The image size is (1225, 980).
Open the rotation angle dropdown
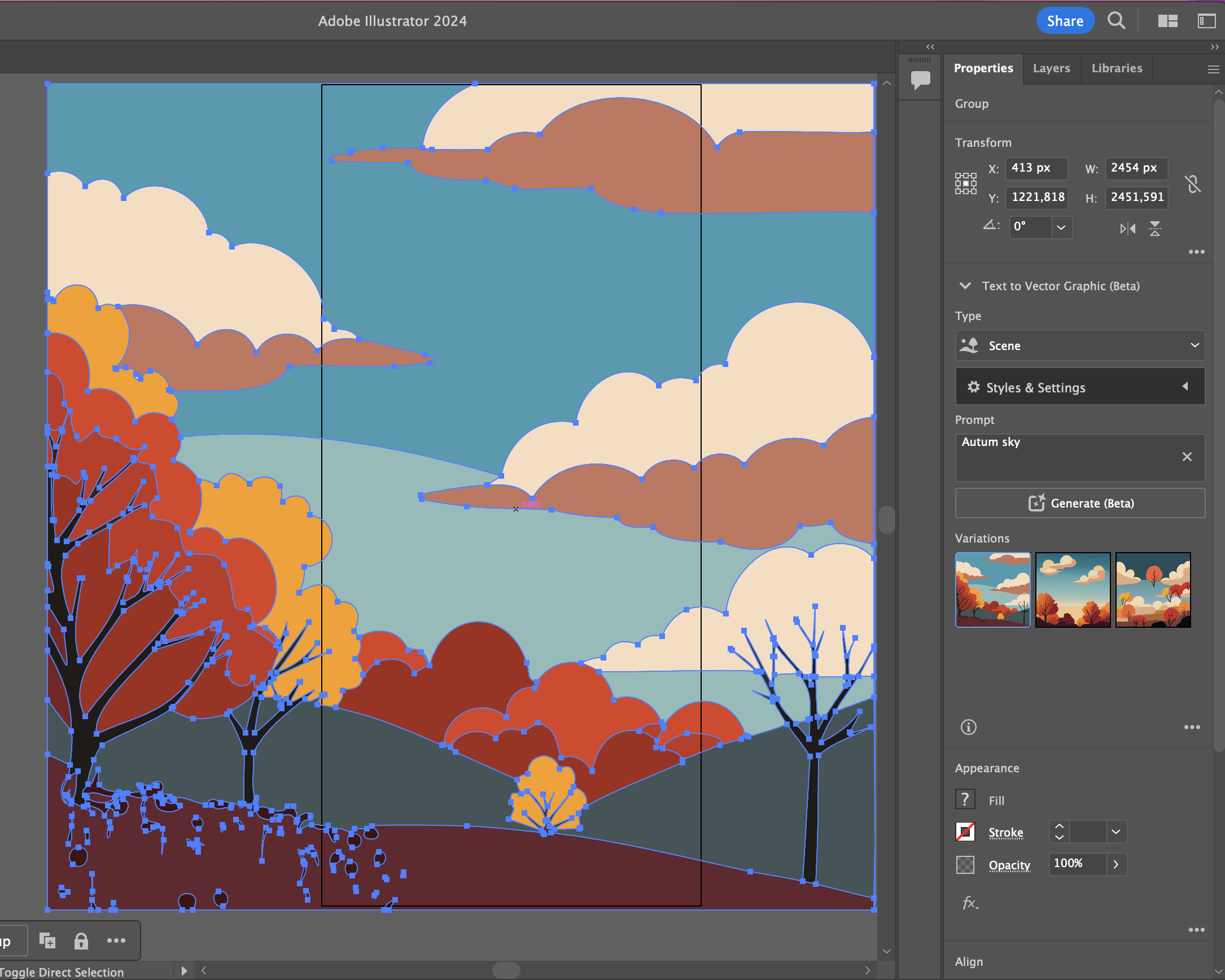[x=1061, y=228]
